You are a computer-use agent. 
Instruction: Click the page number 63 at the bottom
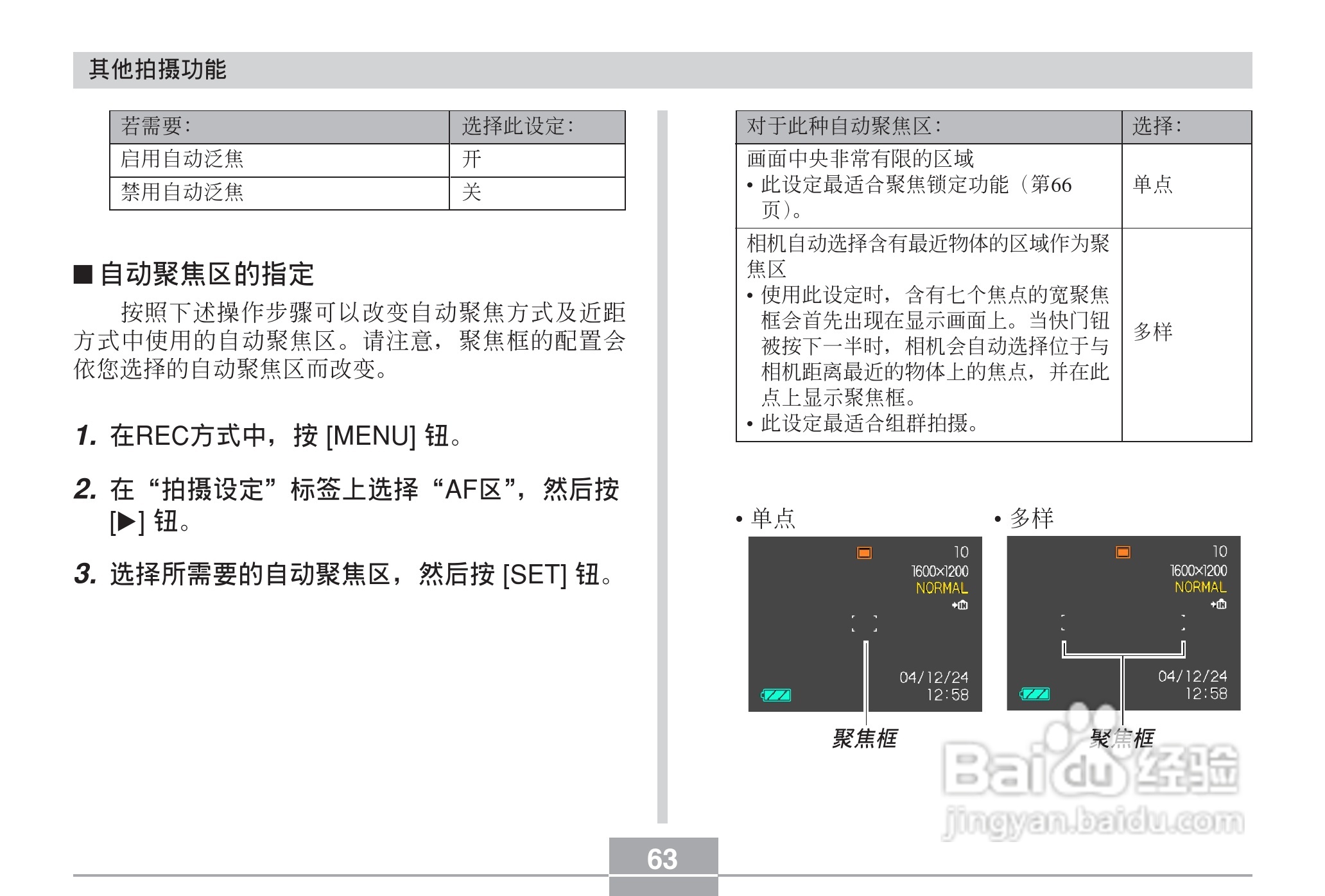[662, 858]
